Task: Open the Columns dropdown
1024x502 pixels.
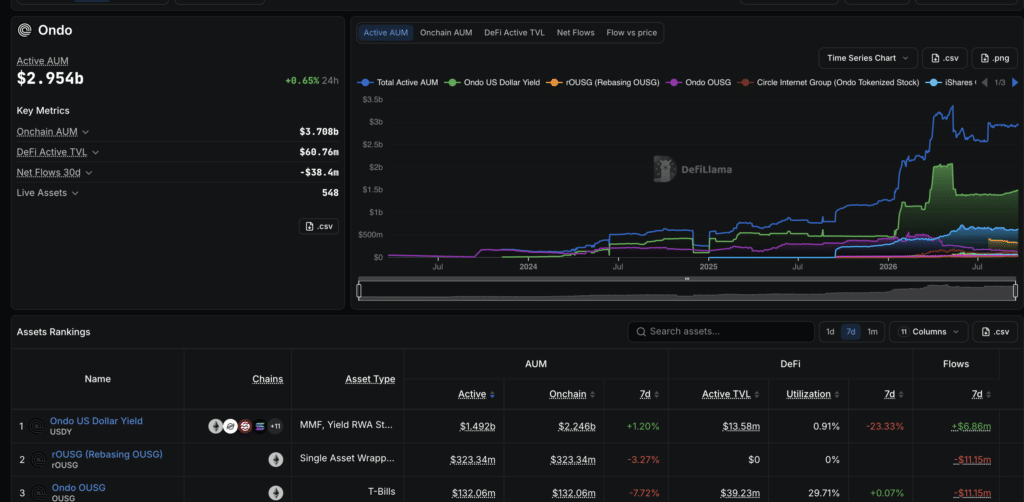Action: pos(929,332)
